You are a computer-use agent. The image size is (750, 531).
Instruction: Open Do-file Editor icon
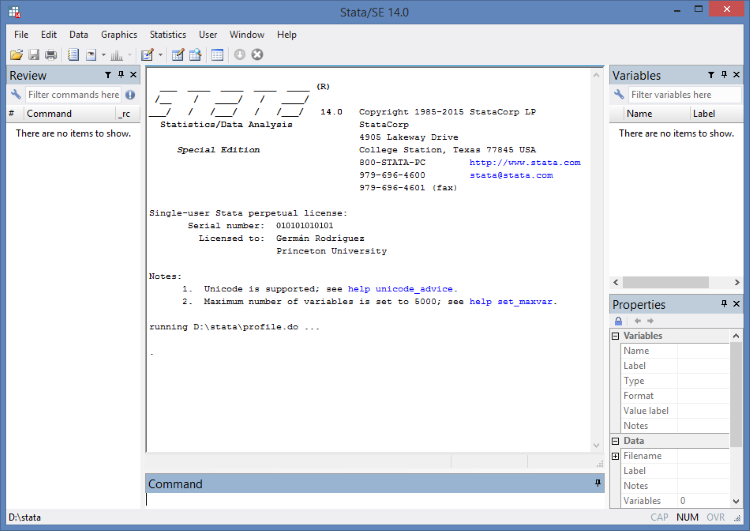[147, 55]
